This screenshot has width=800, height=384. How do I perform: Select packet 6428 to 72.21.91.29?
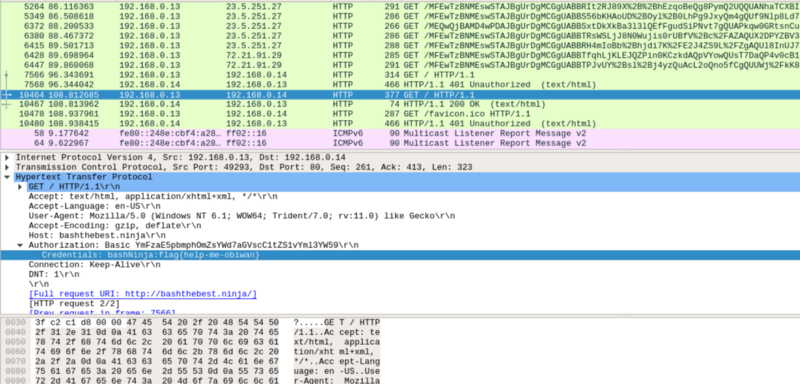400,56
